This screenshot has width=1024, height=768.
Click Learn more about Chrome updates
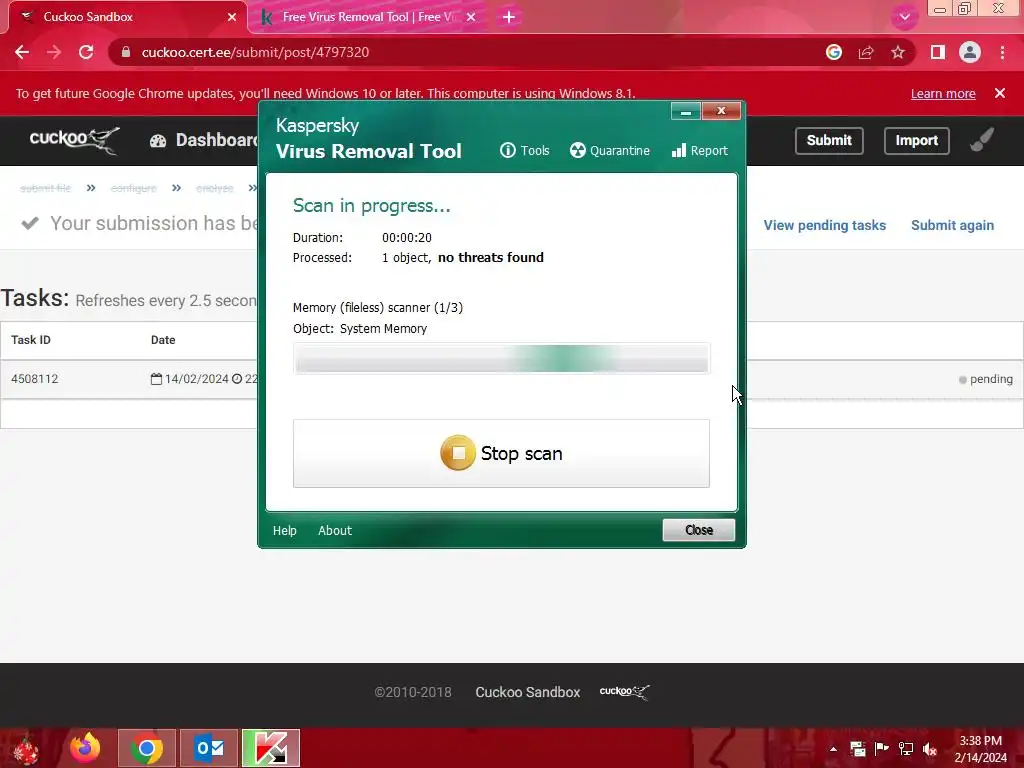click(x=943, y=93)
